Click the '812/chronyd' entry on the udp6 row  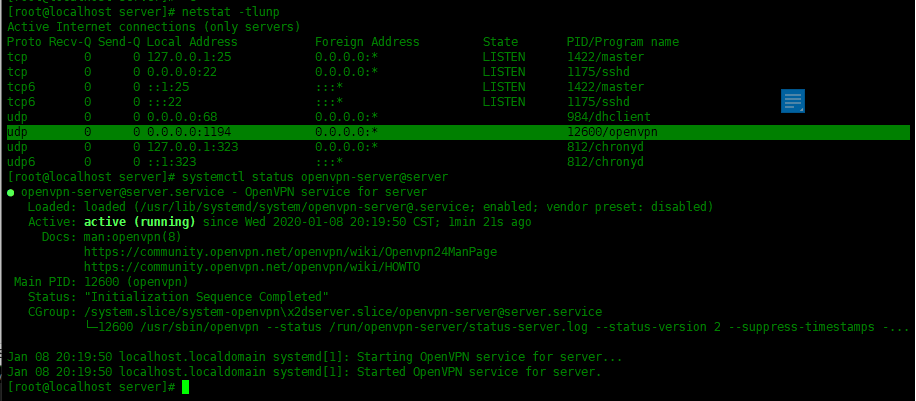605,162
